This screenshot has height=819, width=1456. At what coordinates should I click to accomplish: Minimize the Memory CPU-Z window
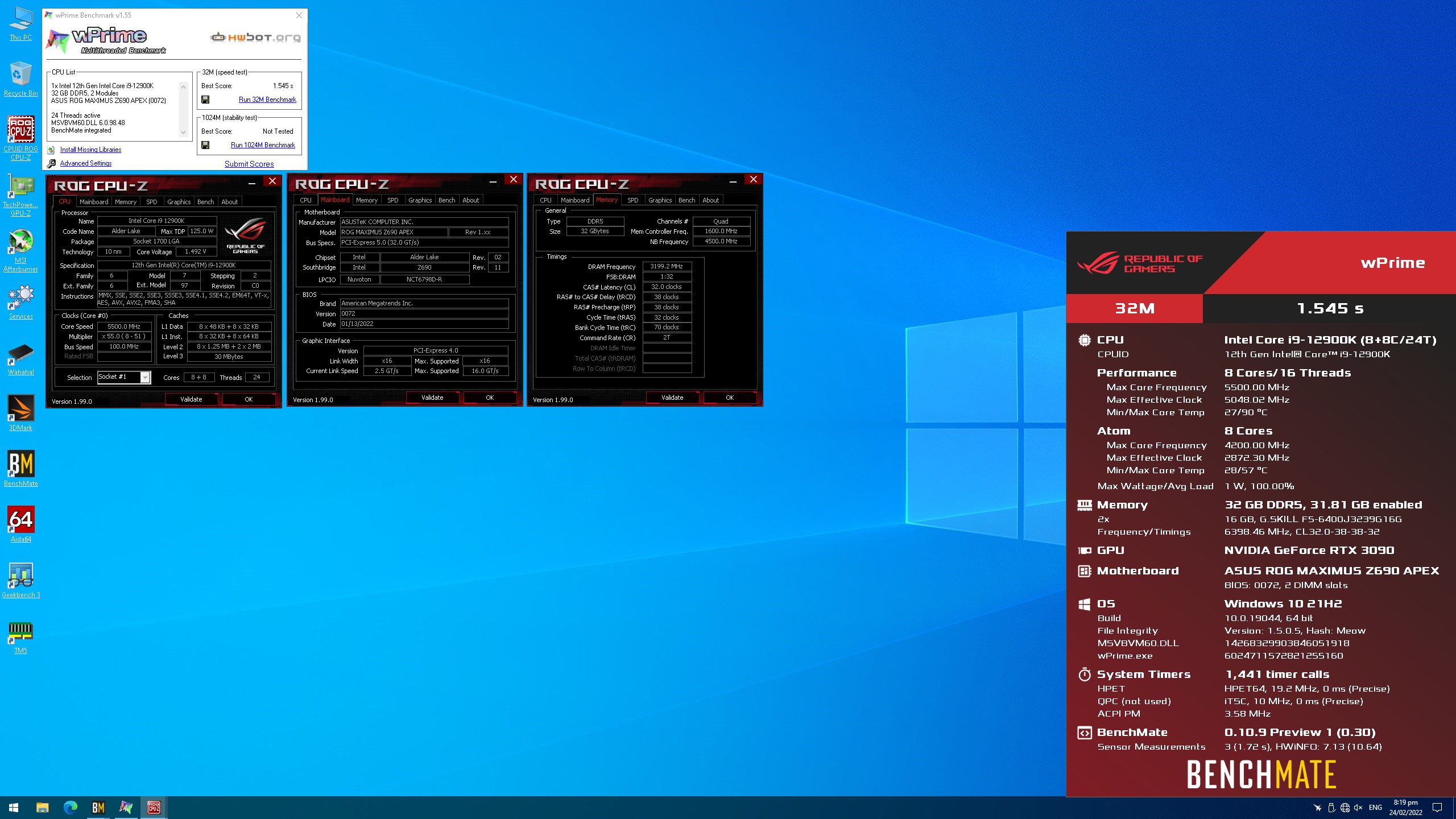pyautogui.click(x=733, y=181)
